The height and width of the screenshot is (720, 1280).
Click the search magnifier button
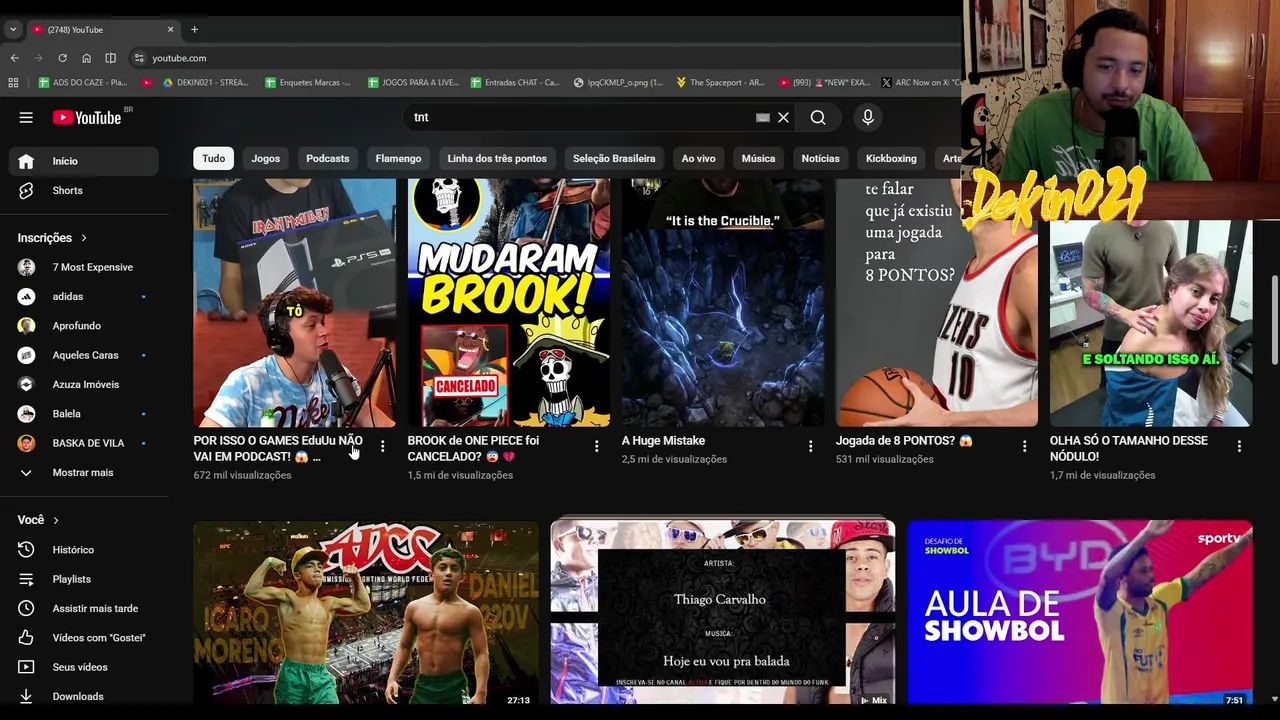[x=818, y=118]
